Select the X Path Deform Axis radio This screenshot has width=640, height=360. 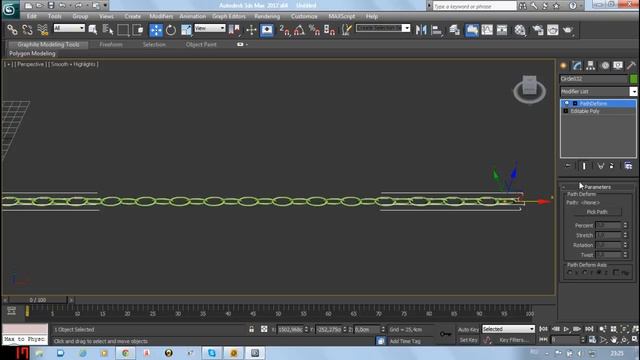coord(570,272)
